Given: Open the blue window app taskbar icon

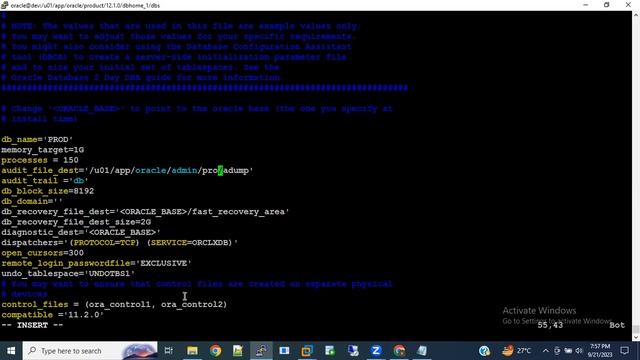Looking at the screenshot, I should (284, 351).
